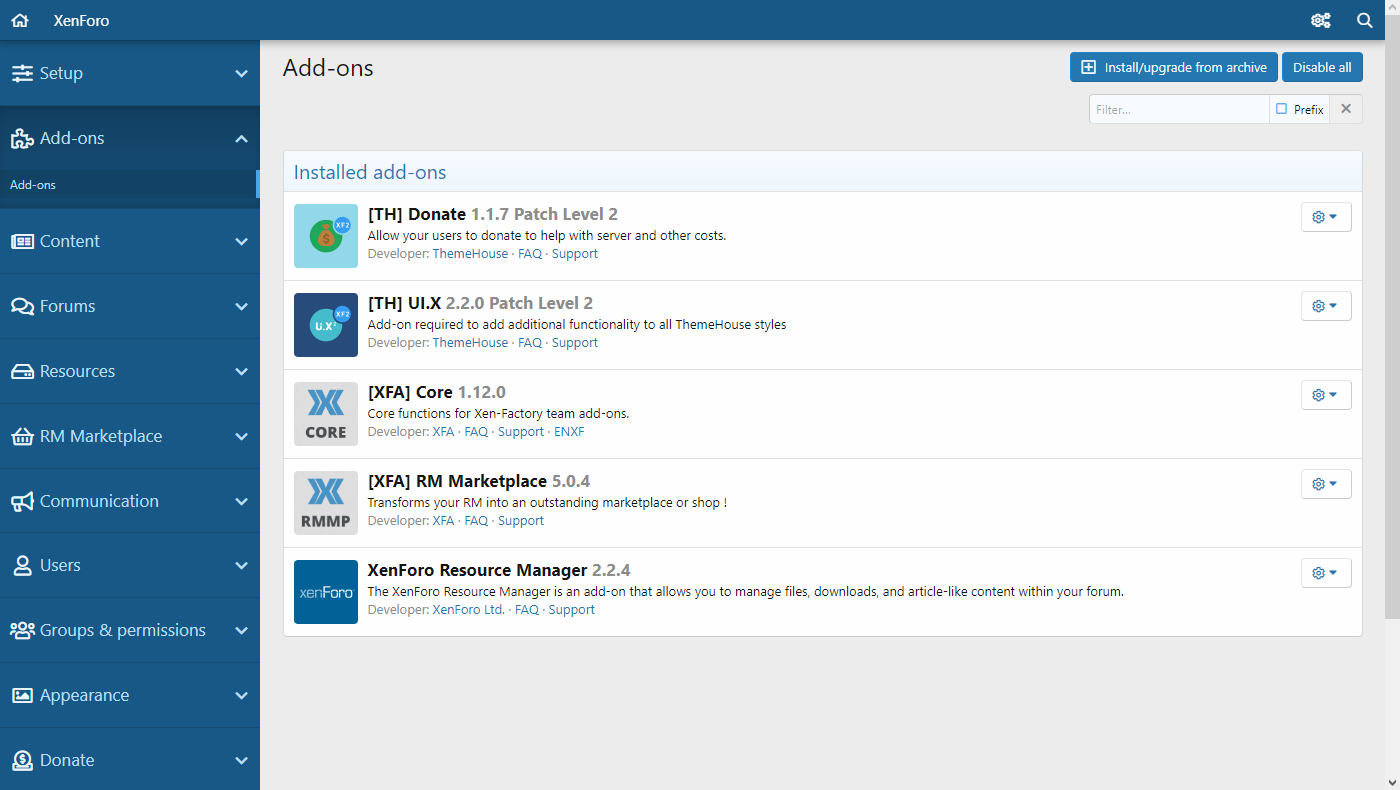The width and height of the screenshot is (1400, 790).
Task: Open the admin search magnifier icon
Action: 1364,20
